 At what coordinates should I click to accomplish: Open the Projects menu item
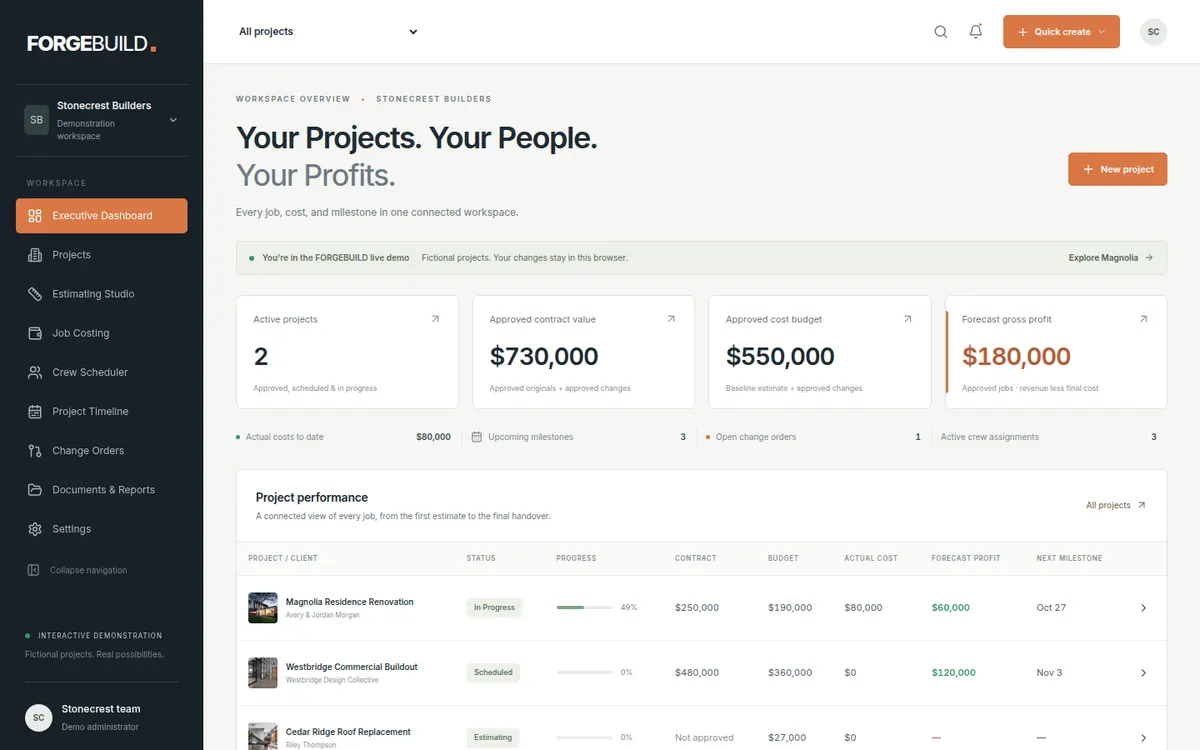tap(101, 255)
